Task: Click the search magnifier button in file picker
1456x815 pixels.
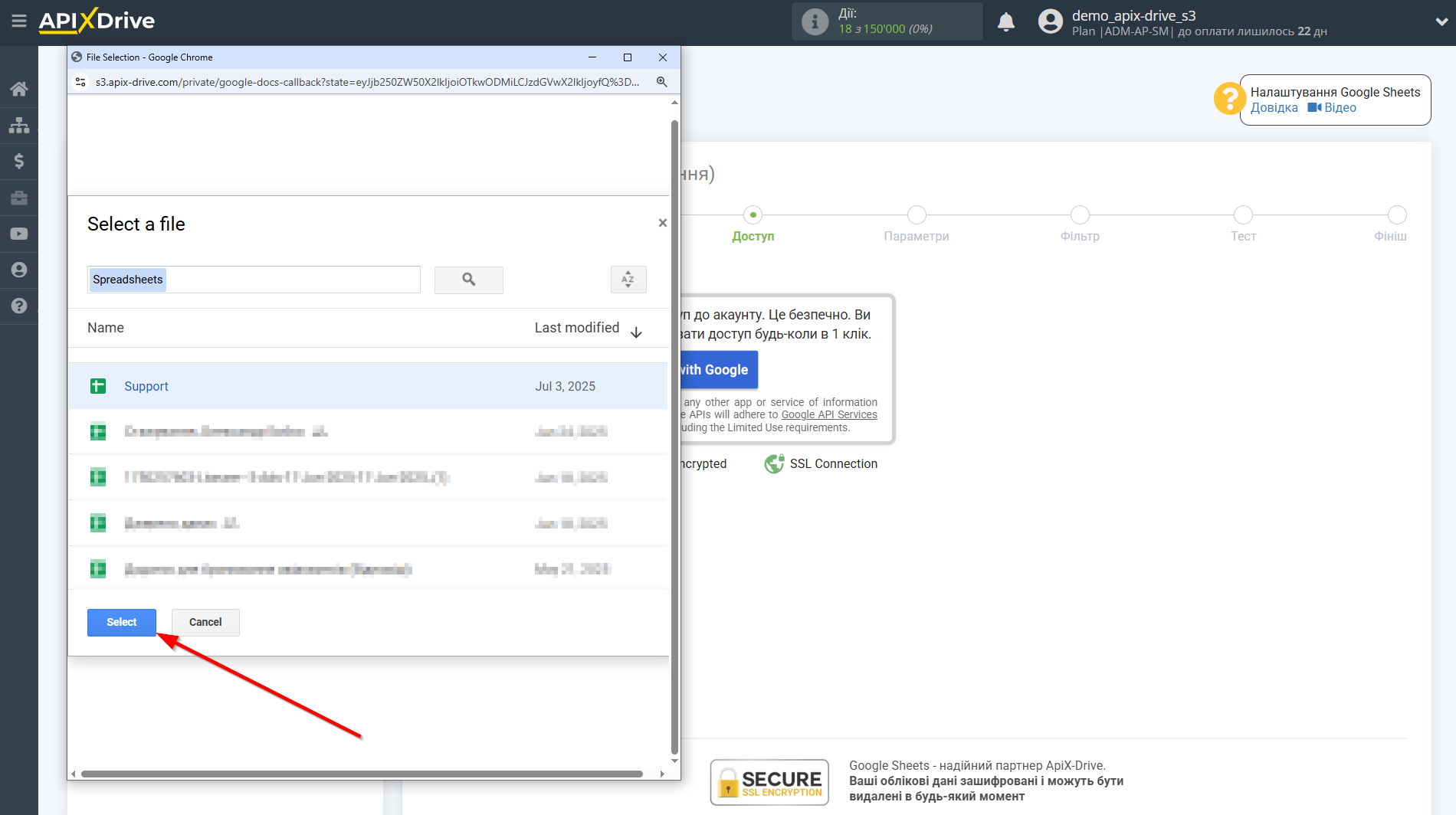Action: [469, 280]
